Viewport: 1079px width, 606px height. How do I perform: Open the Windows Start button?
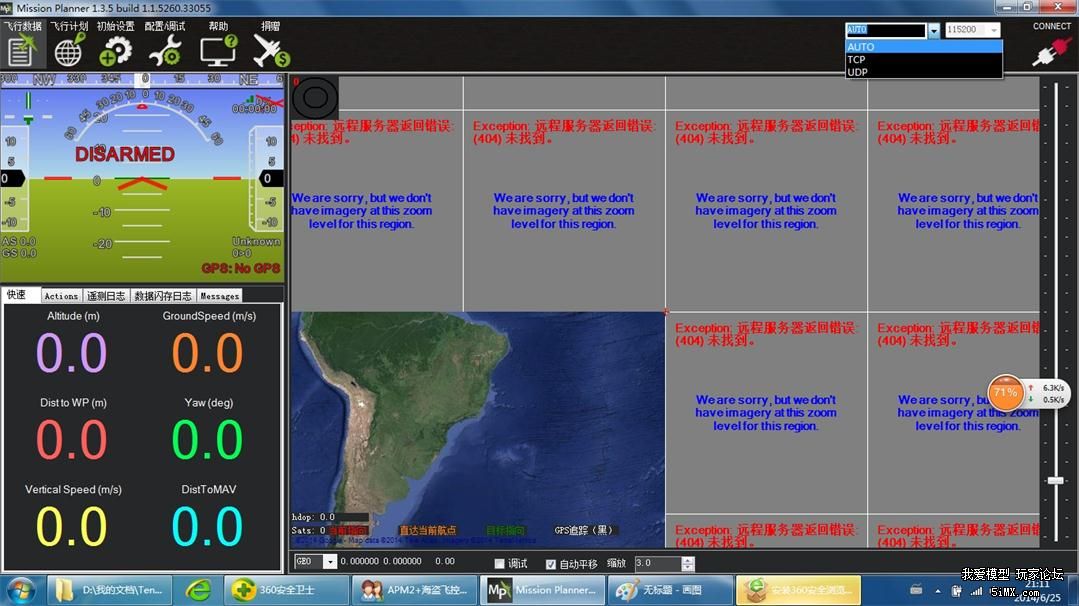pyautogui.click(x=20, y=590)
